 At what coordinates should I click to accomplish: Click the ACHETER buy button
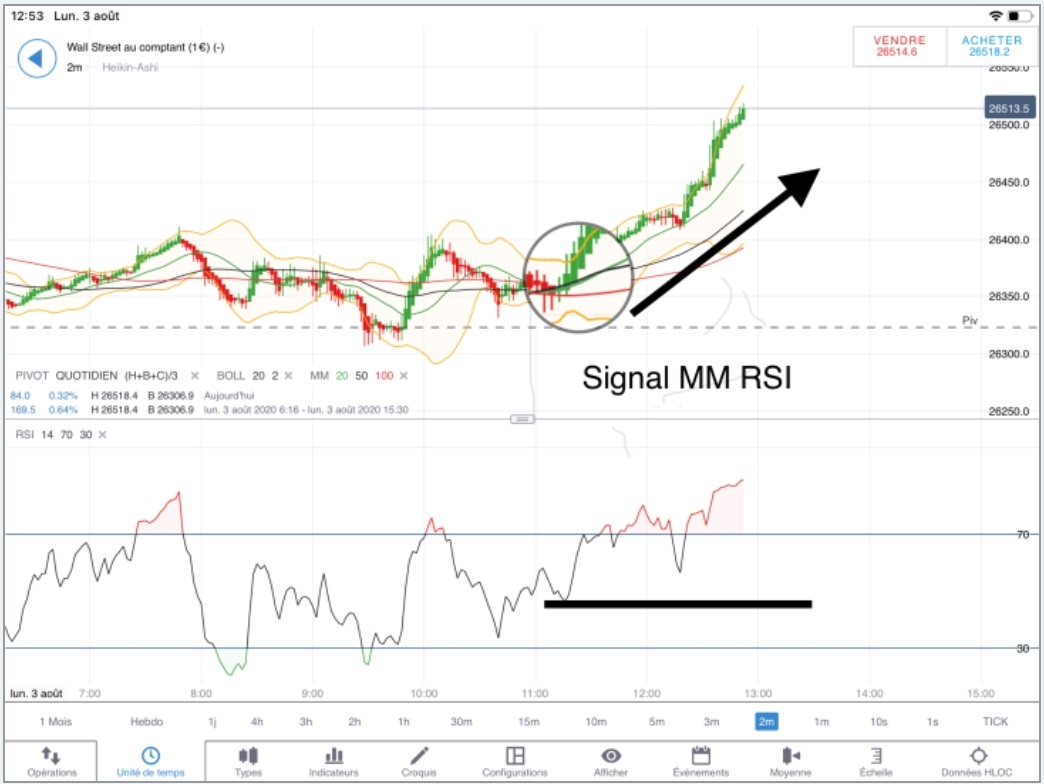(991, 46)
